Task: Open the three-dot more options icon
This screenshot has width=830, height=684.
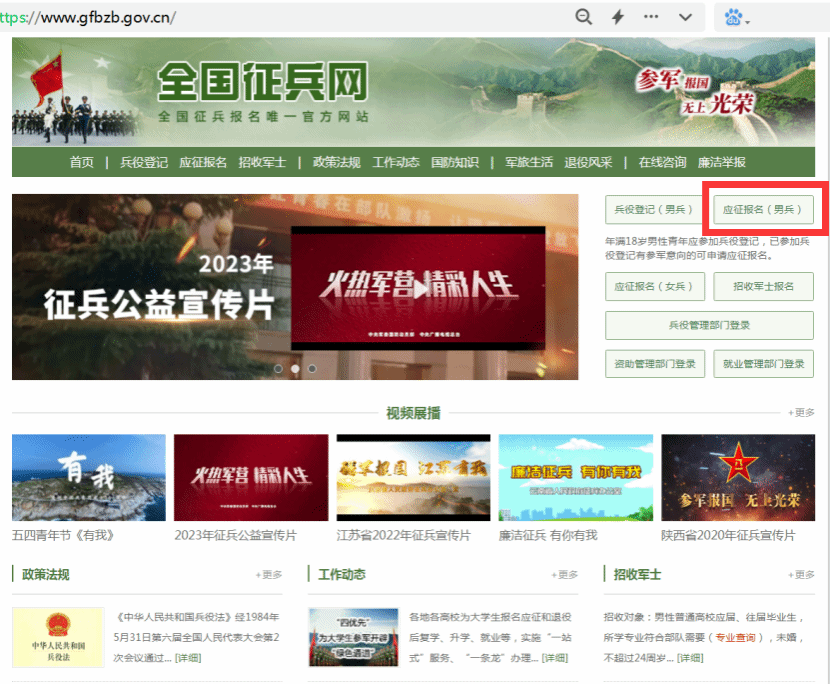Action: 651,17
